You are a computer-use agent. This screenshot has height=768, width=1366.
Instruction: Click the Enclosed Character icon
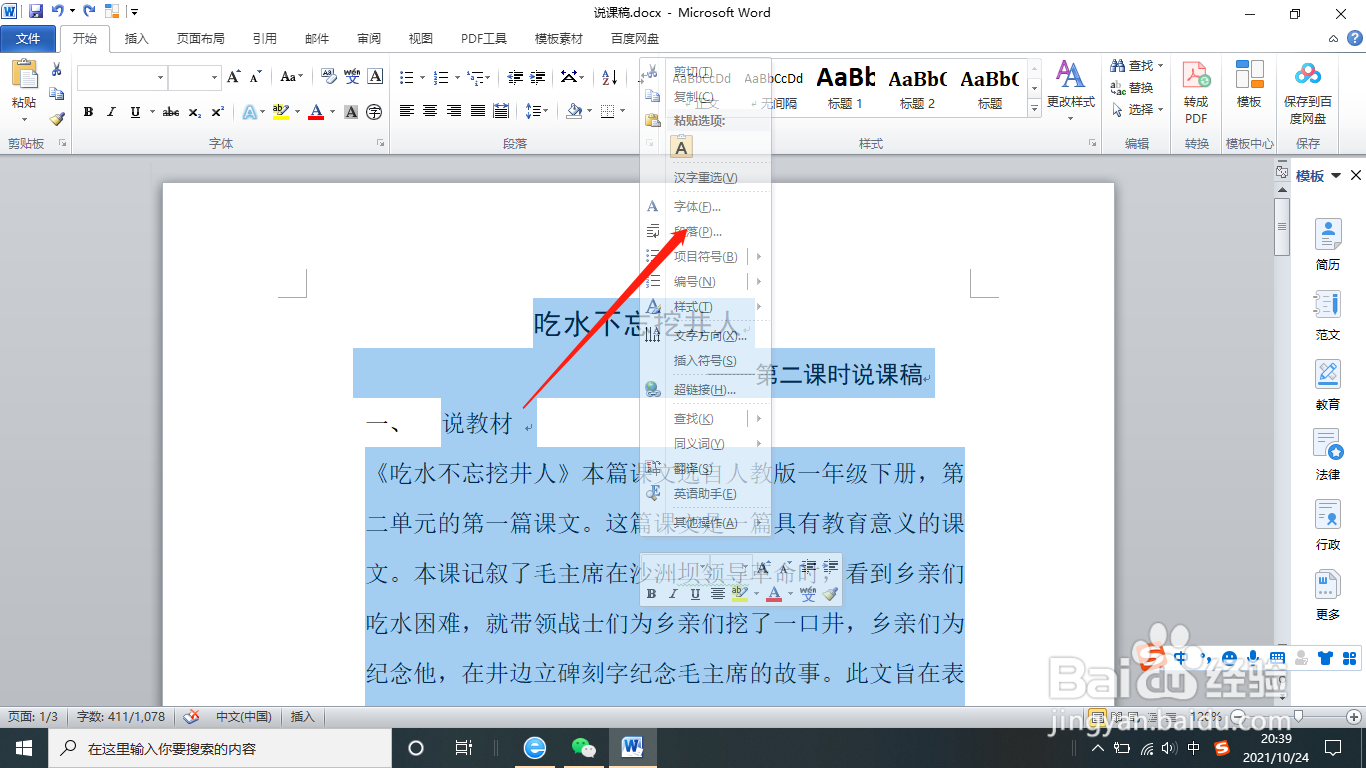[x=374, y=112]
